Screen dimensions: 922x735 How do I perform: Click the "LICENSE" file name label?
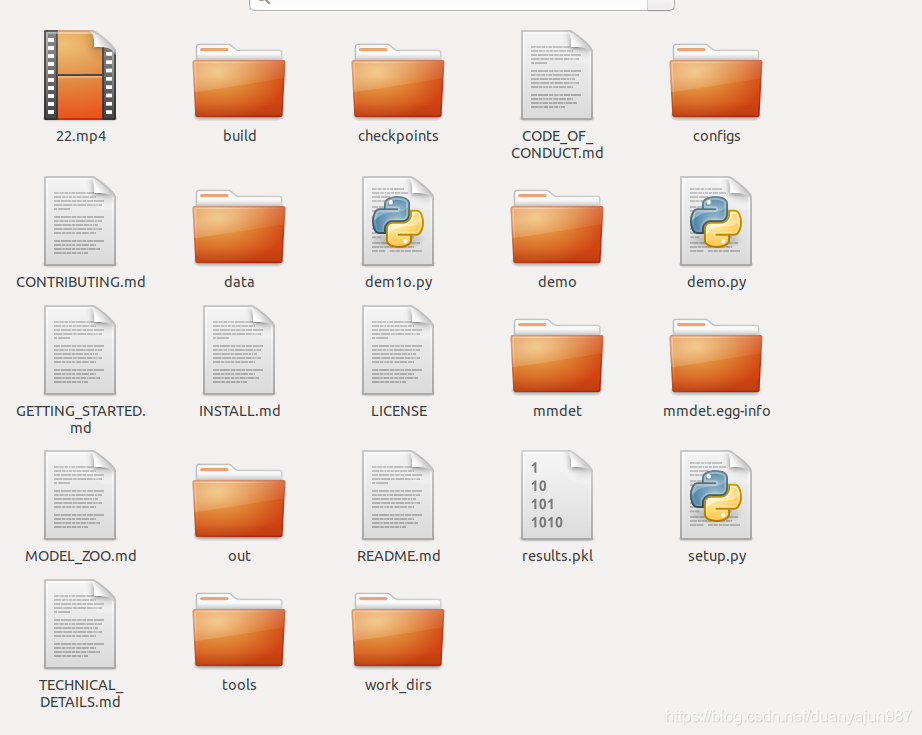[x=399, y=411]
